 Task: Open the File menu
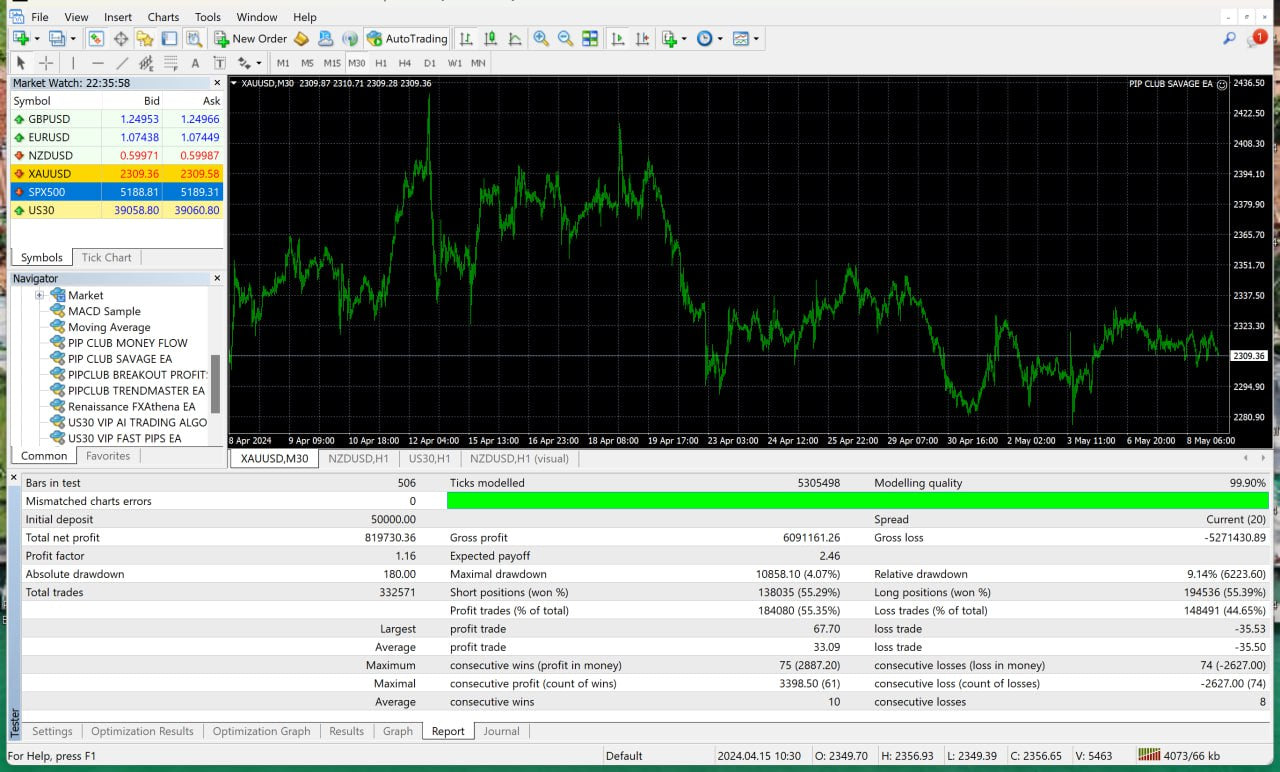point(40,17)
